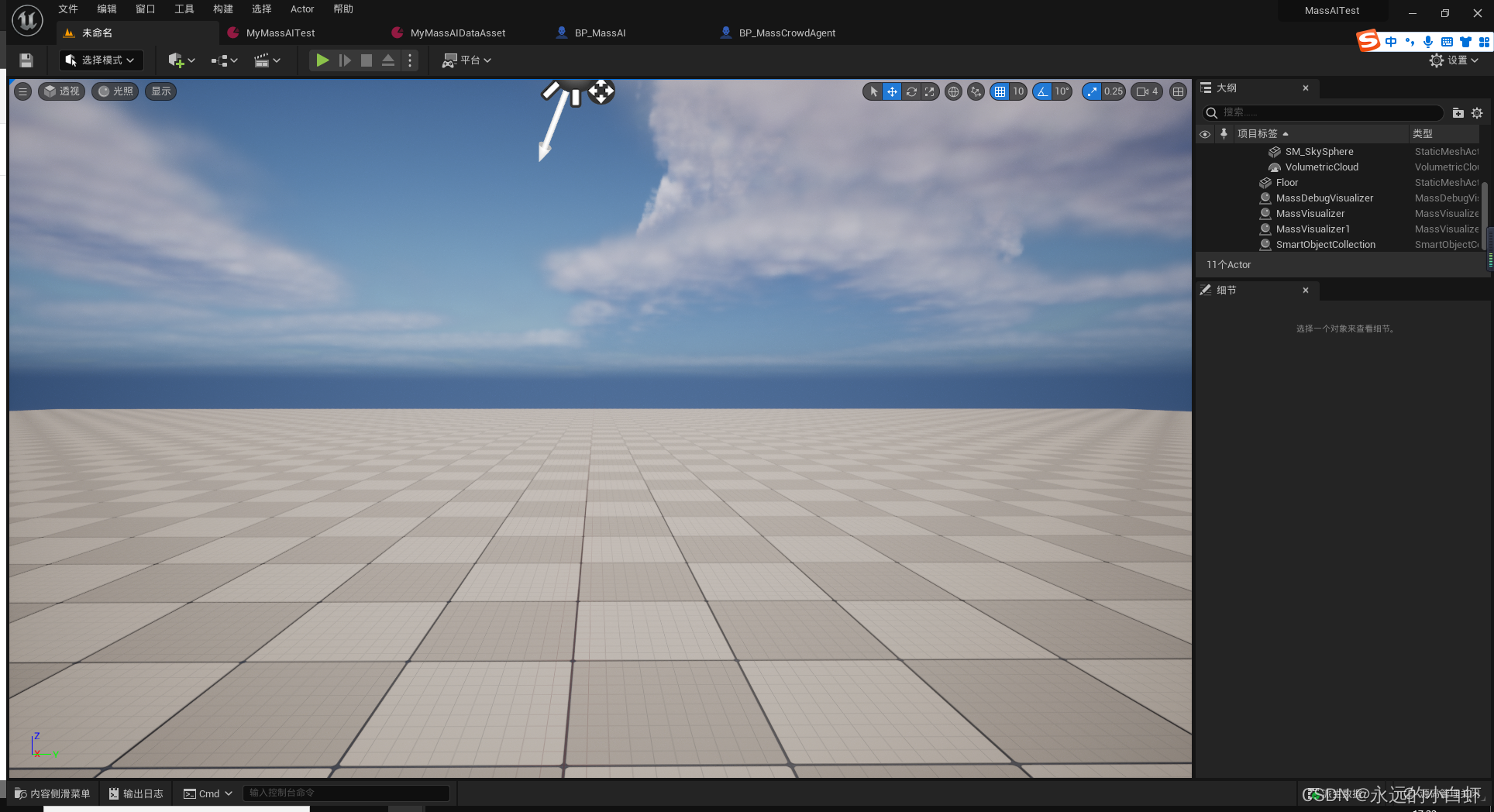Select the scale gizmo tool
The image size is (1494, 812).
[929, 91]
